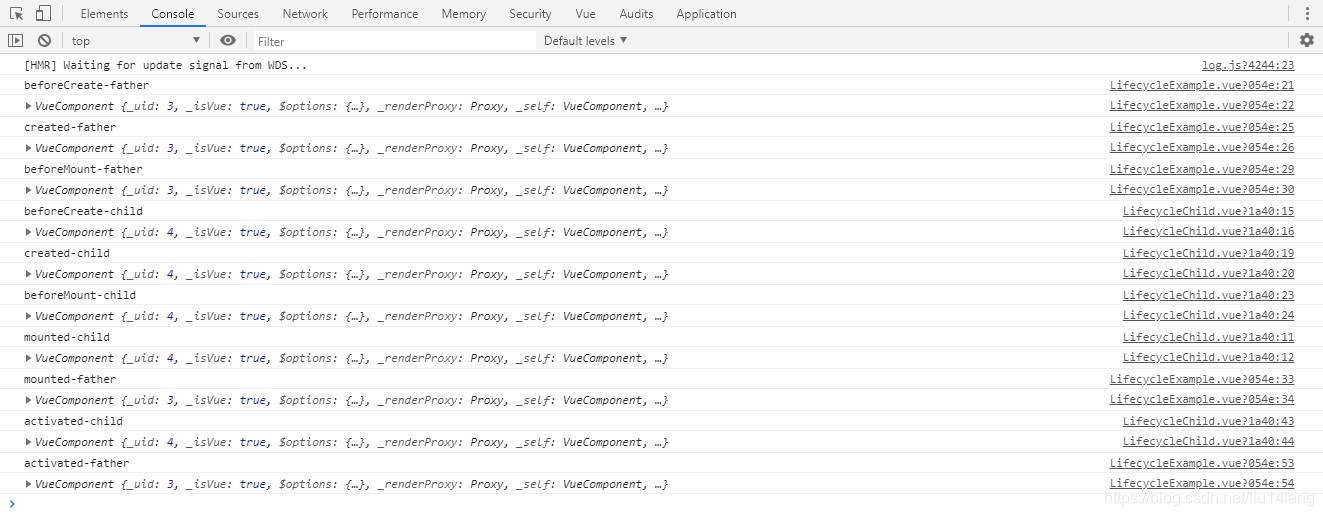Open source link LifecycleChild.vue?1a40:11
1323x516 pixels.
coord(1208,337)
